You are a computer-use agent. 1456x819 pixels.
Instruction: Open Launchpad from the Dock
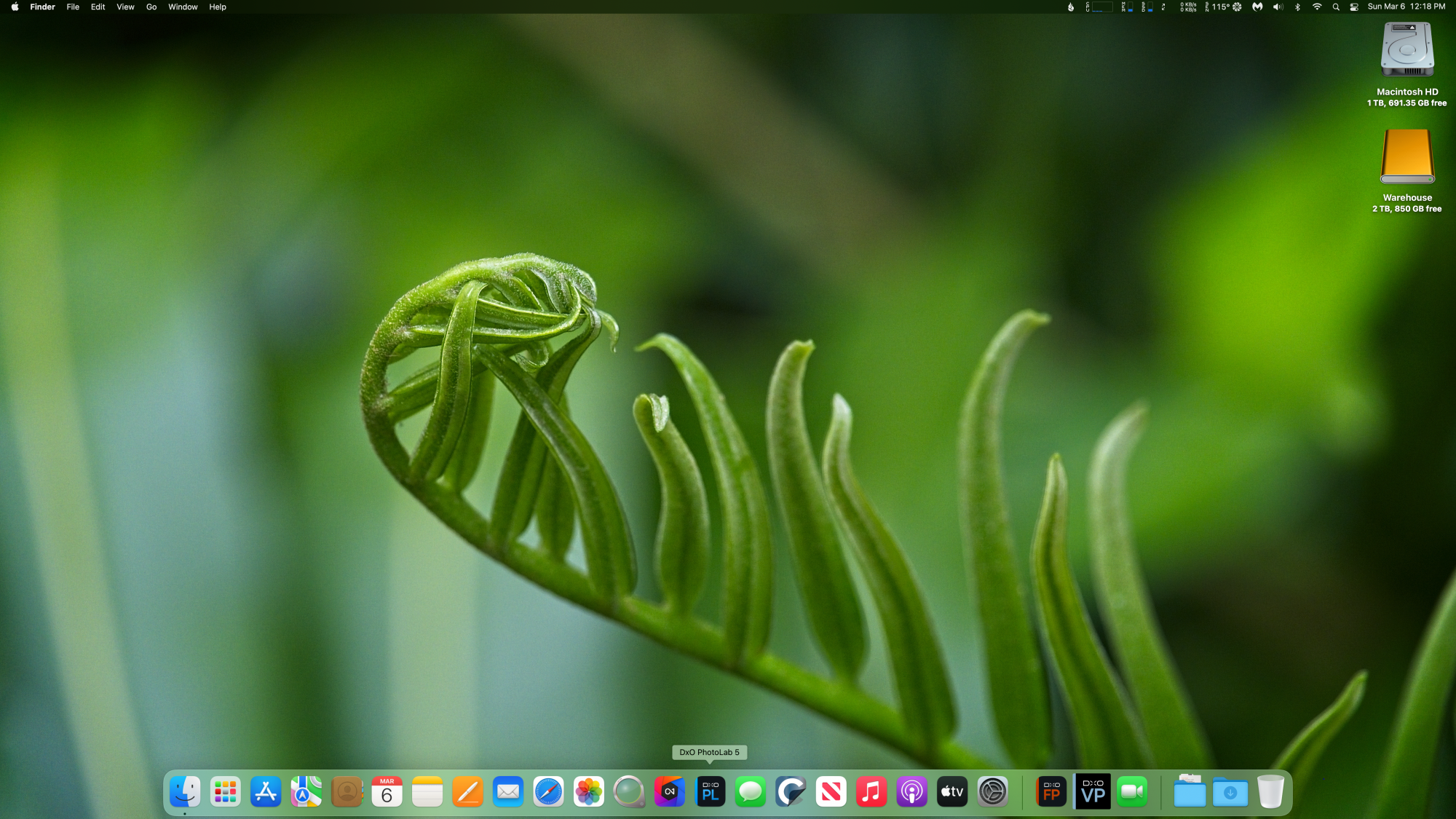point(226,792)
